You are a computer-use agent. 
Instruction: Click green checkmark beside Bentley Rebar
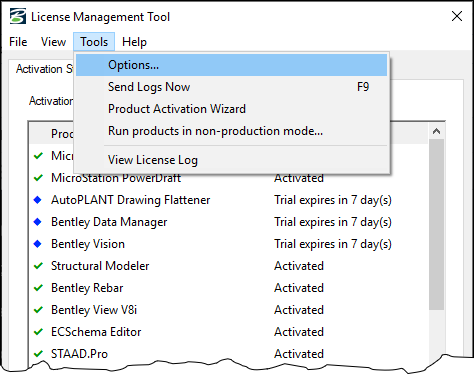38,288
